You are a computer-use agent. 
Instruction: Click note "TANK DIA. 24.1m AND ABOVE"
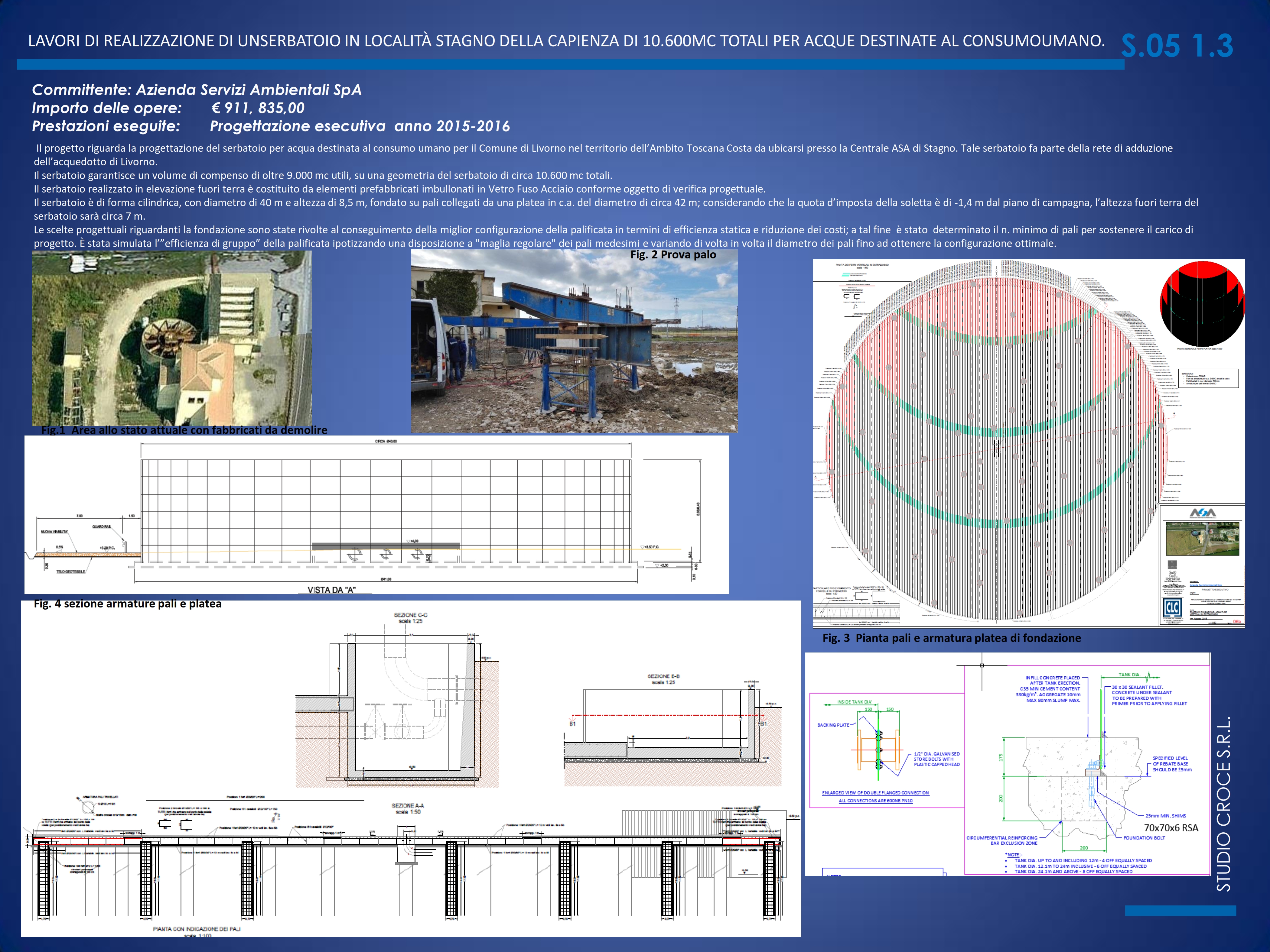1073,872
